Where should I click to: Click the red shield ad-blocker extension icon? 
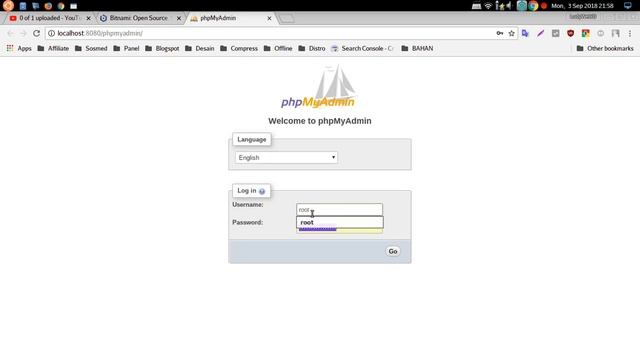point(570,33)
